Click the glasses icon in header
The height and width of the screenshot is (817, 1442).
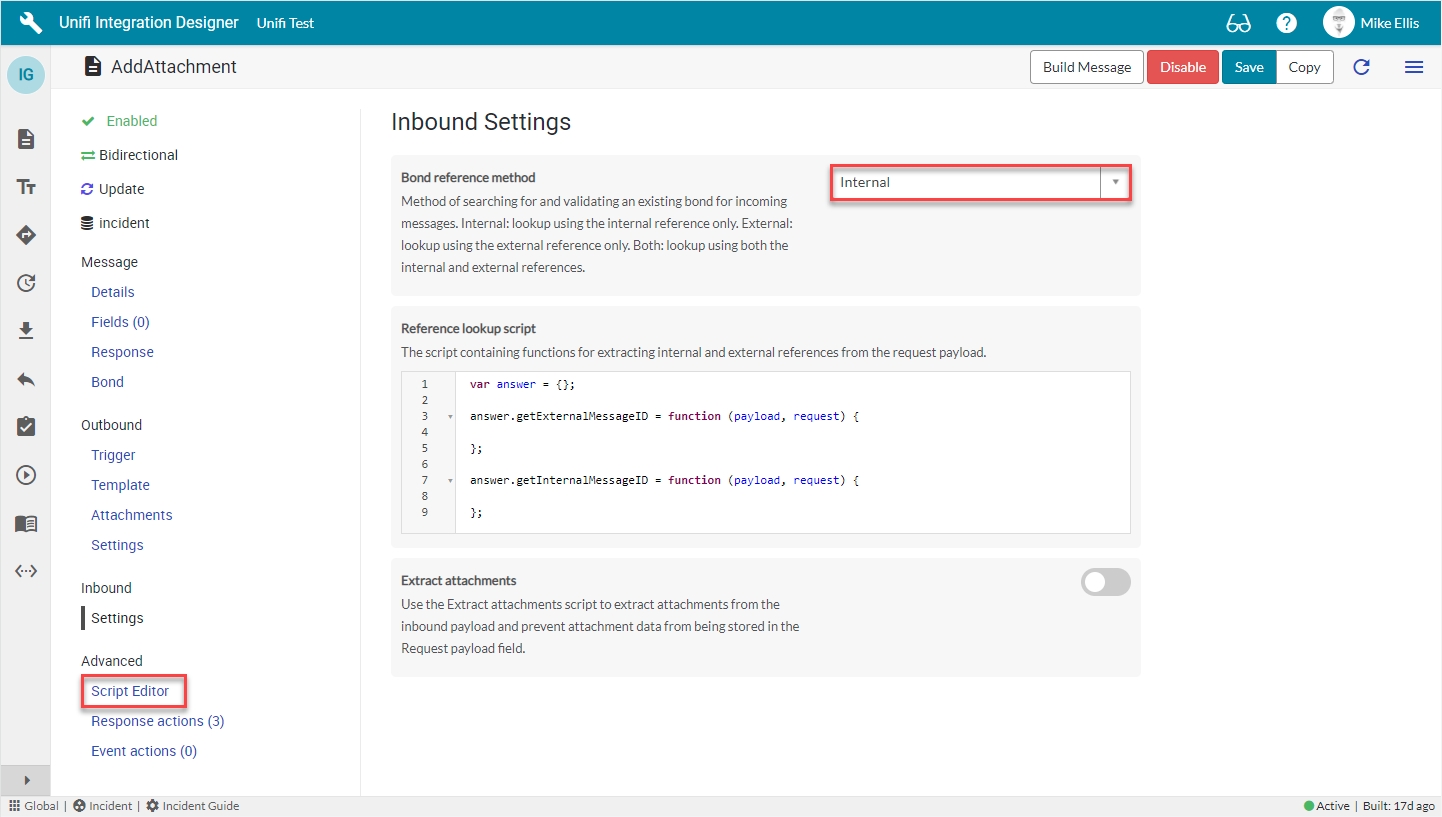point(1238,23)
